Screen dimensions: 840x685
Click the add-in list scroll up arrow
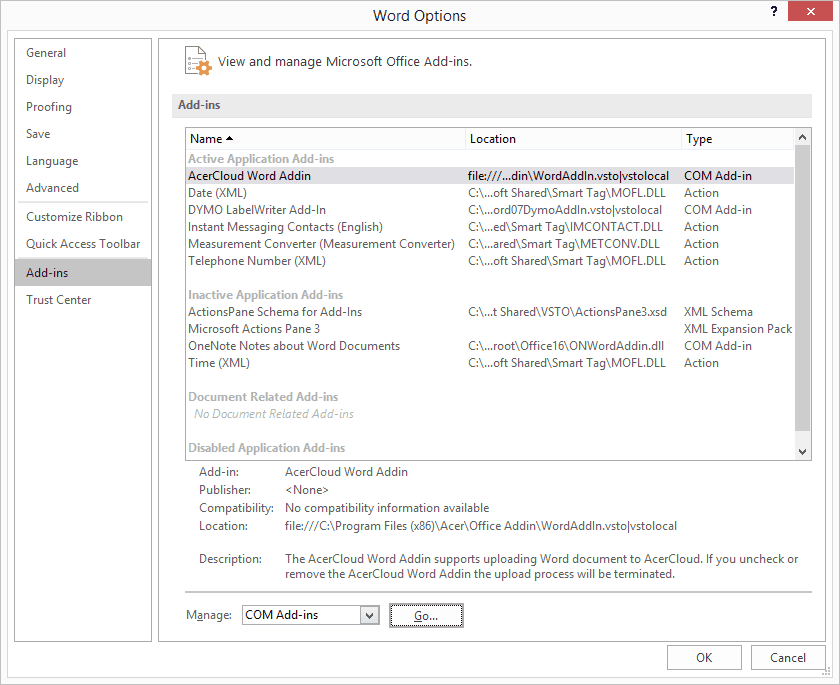(x=802, y=137)
